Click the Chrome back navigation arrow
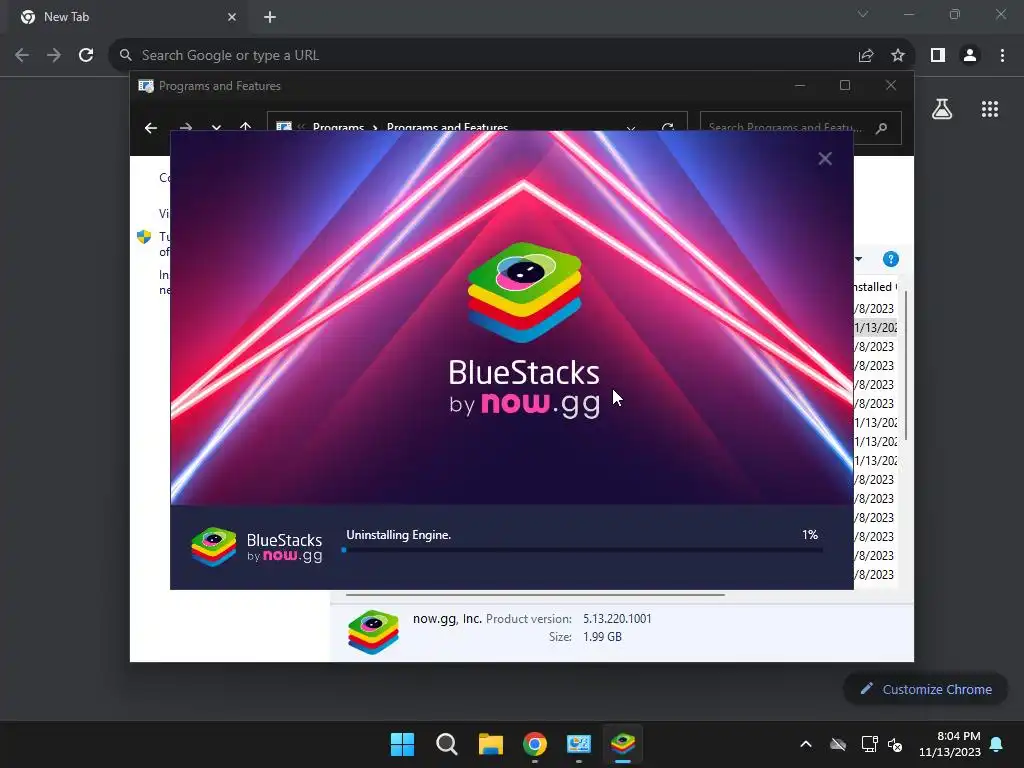This screenshot has height=768, width=1024. coord(22,56)
